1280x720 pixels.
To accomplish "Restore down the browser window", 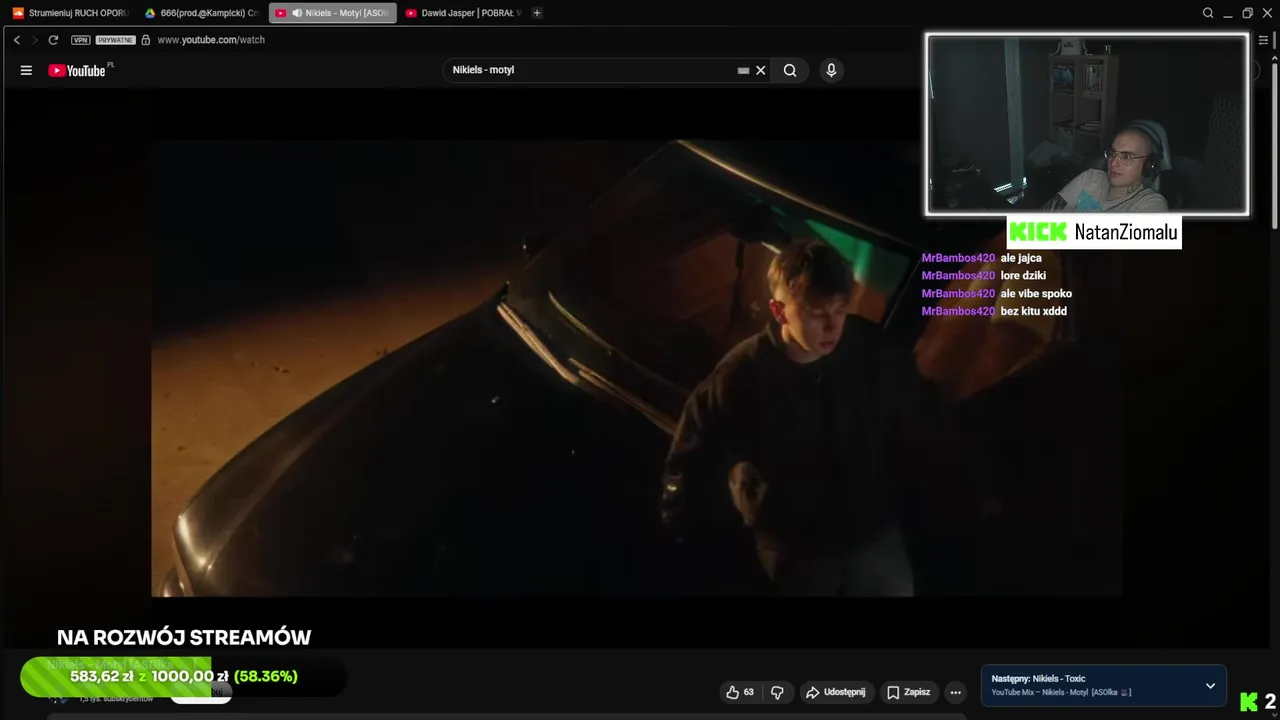I will [1247, 13].
